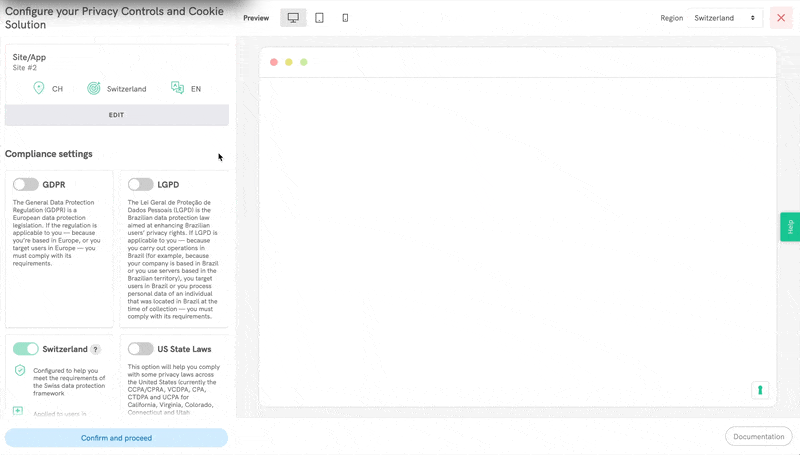Turn on the LGPD switch
The width and height of the screenshot is (800, 455).
tap(141, 184)
